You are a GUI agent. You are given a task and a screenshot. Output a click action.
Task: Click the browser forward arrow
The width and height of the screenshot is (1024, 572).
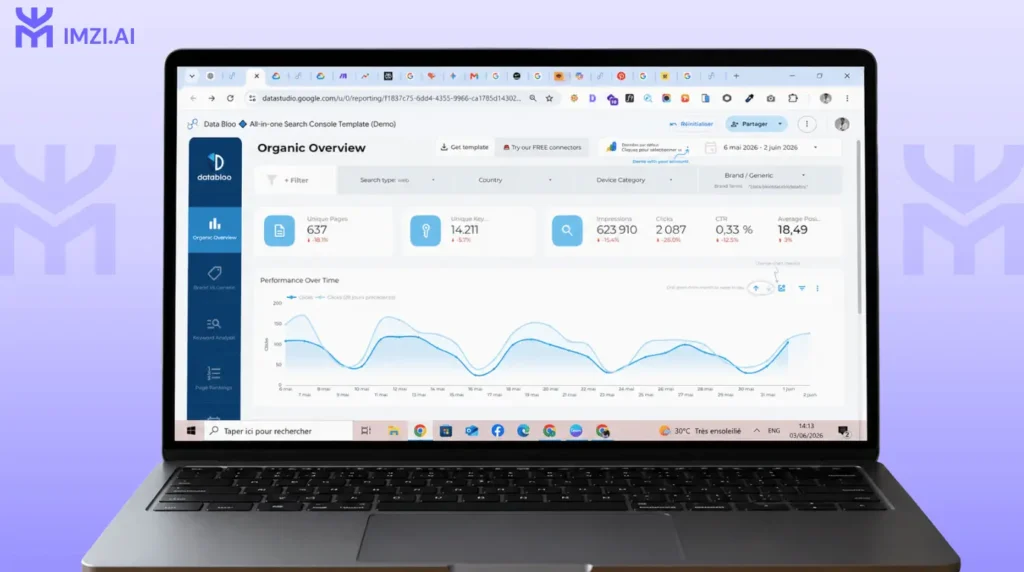point(212,99)
